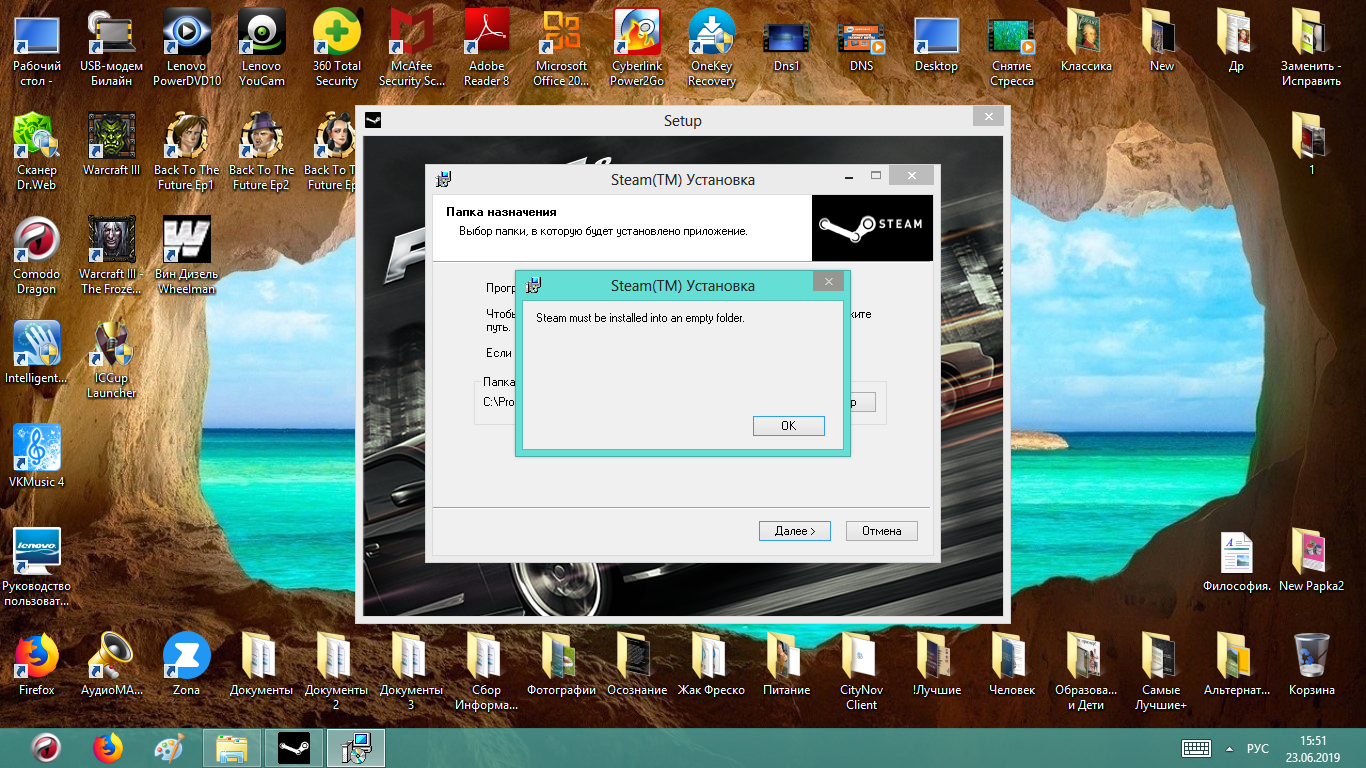Screen dimensions: 1366x768
Task: Open Lenovo user guide shortcut
Action: 36,567
